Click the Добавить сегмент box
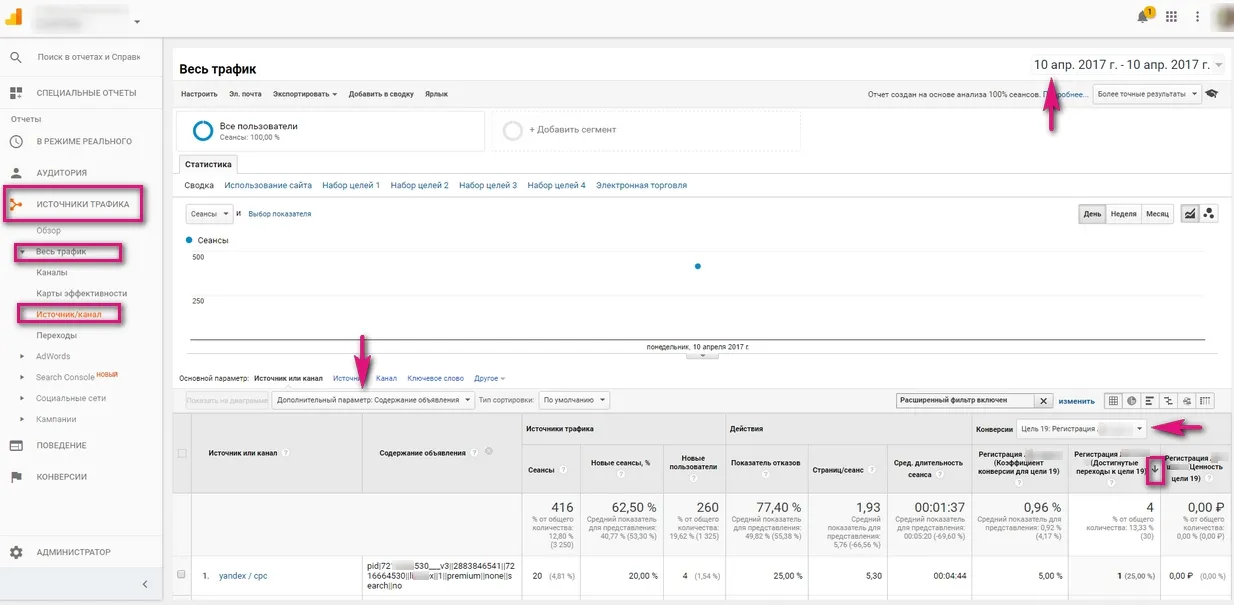Image resolution: width=1234 pixels, height=605 pixels. pos(645,130)
